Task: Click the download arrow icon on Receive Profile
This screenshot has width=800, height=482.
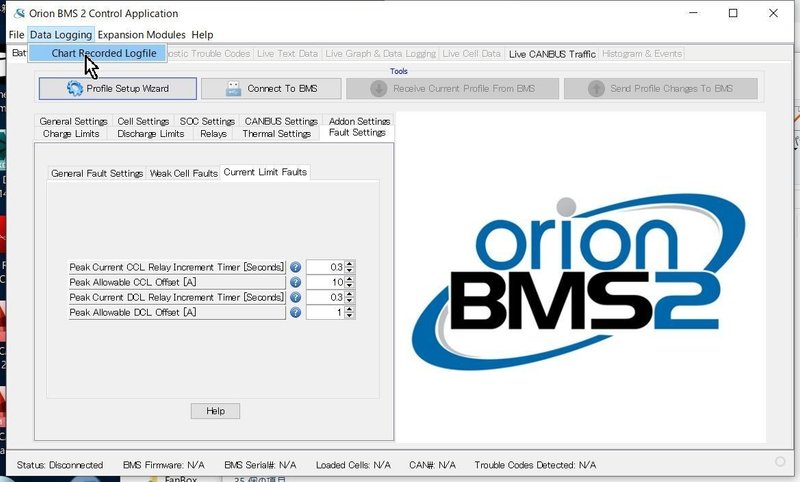Action: tap(379, 89)
